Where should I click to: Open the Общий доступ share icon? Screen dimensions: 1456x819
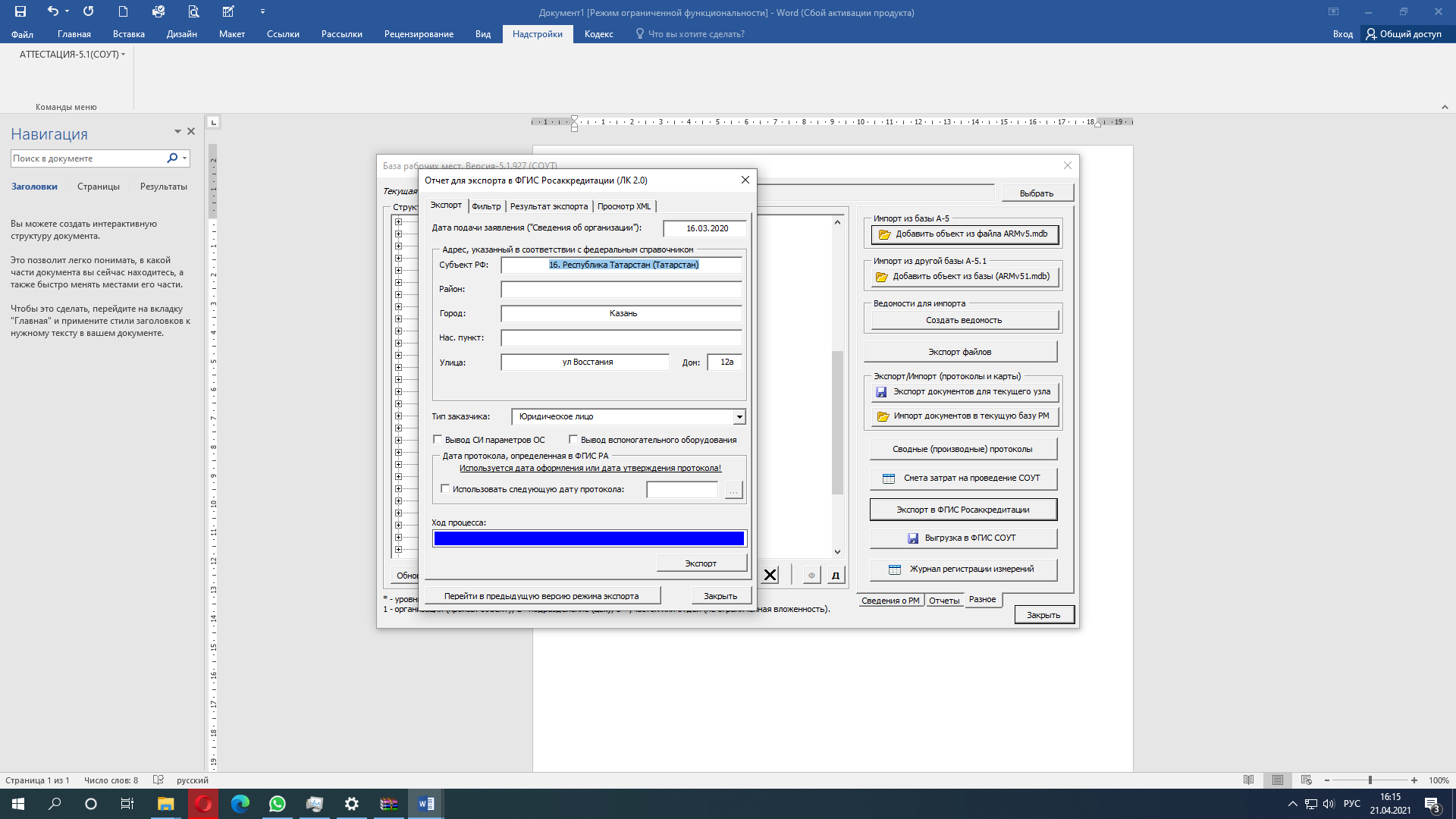[x=1371, y=33]
